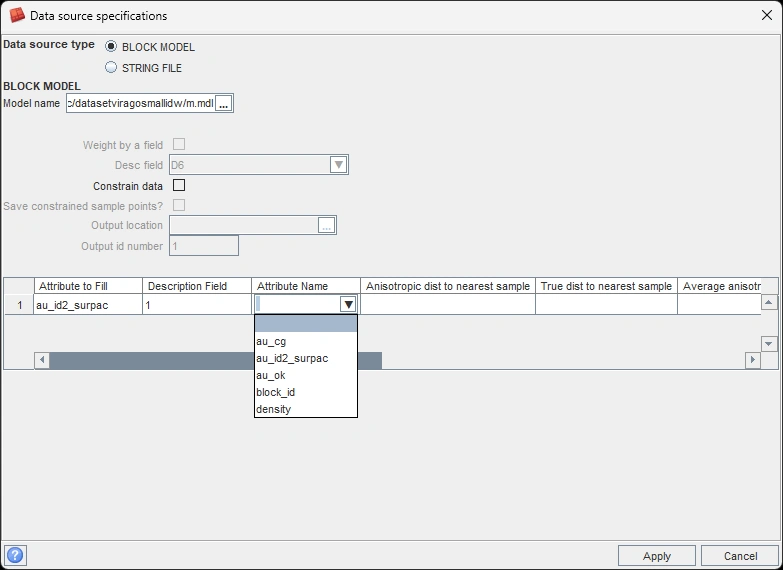Viewport: 783px width, 570px height.
Task: Choose au_ok from the attribute list
Action: 271,375
